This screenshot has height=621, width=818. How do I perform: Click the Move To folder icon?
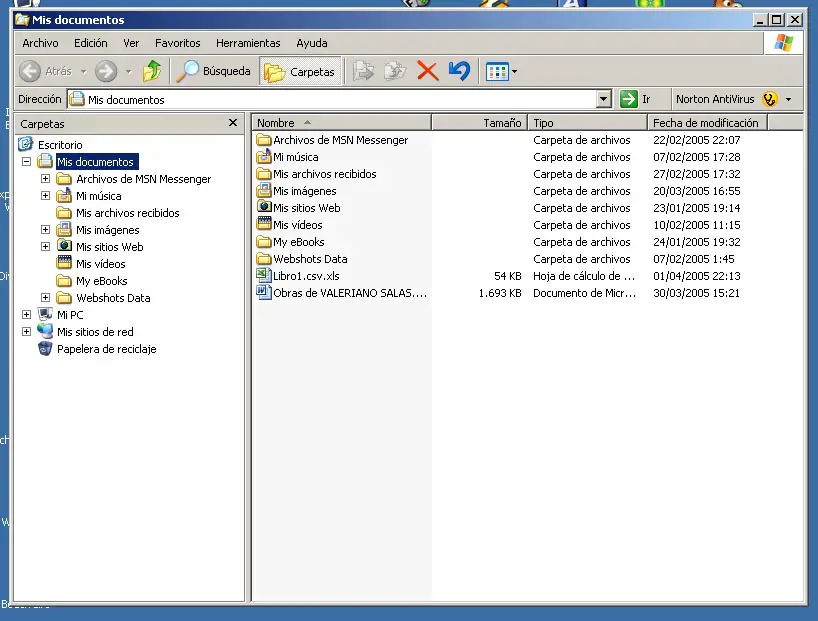364,71
